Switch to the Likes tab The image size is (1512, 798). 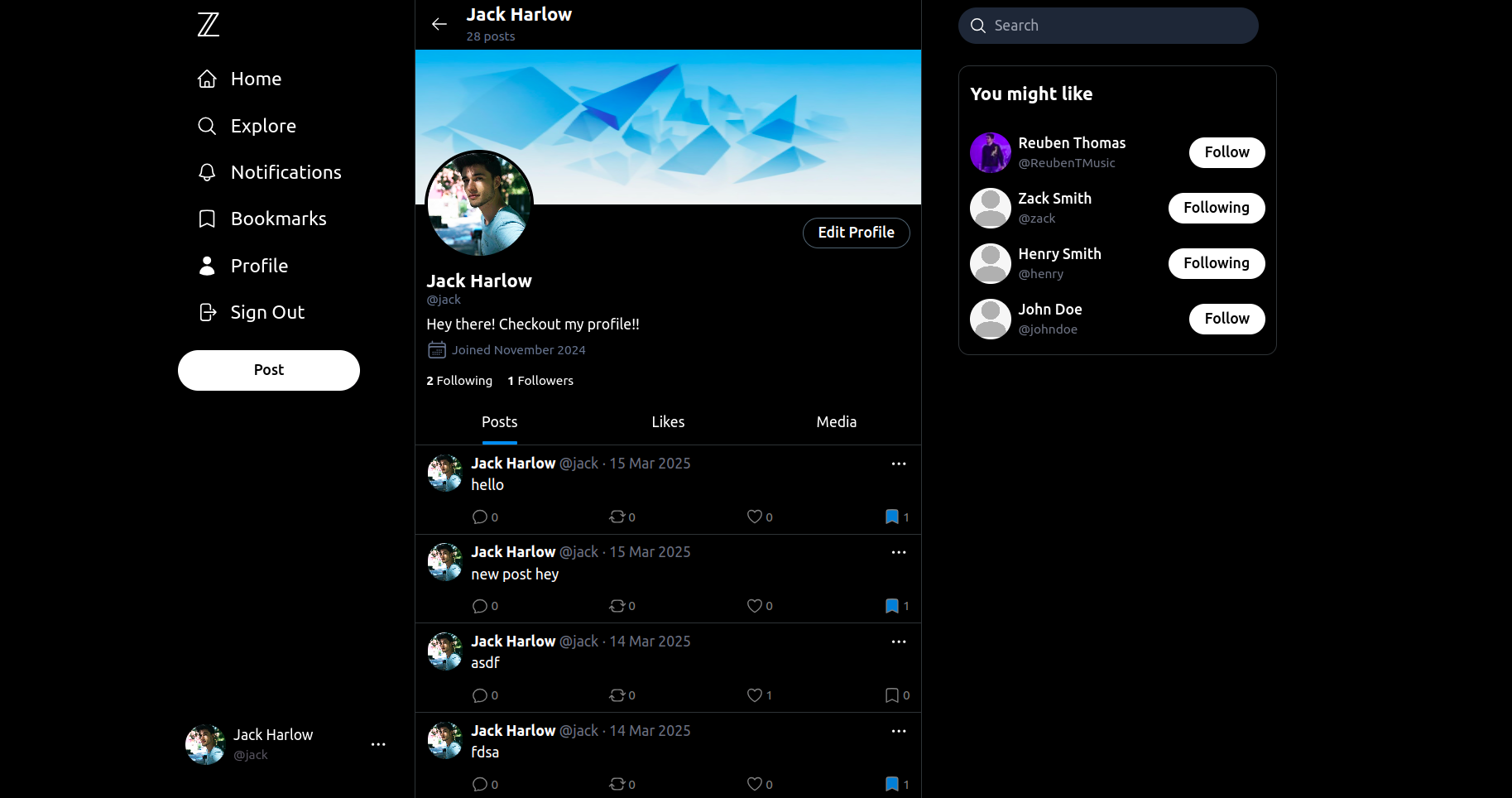coord(668,422)
